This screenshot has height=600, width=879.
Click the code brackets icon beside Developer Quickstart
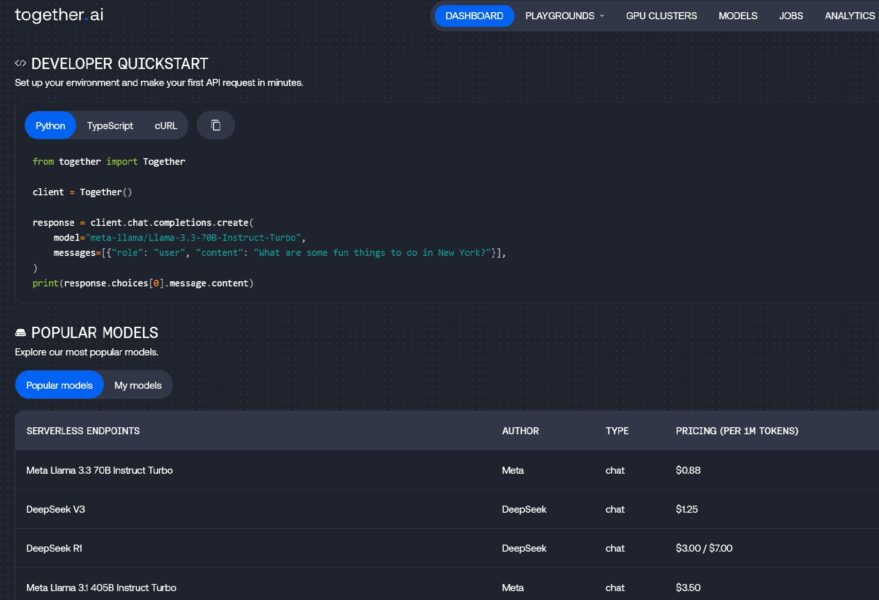pos(20,63)
